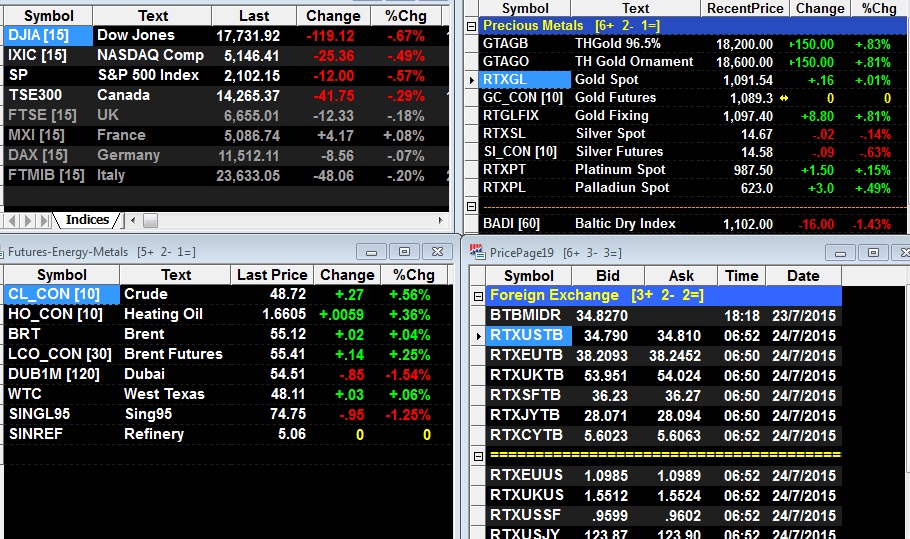Image resolution: width=910 pixels, height=539 pixels.
Task: Close the Futures-Energy-Metals window
Action: click(x=438, y=252)
